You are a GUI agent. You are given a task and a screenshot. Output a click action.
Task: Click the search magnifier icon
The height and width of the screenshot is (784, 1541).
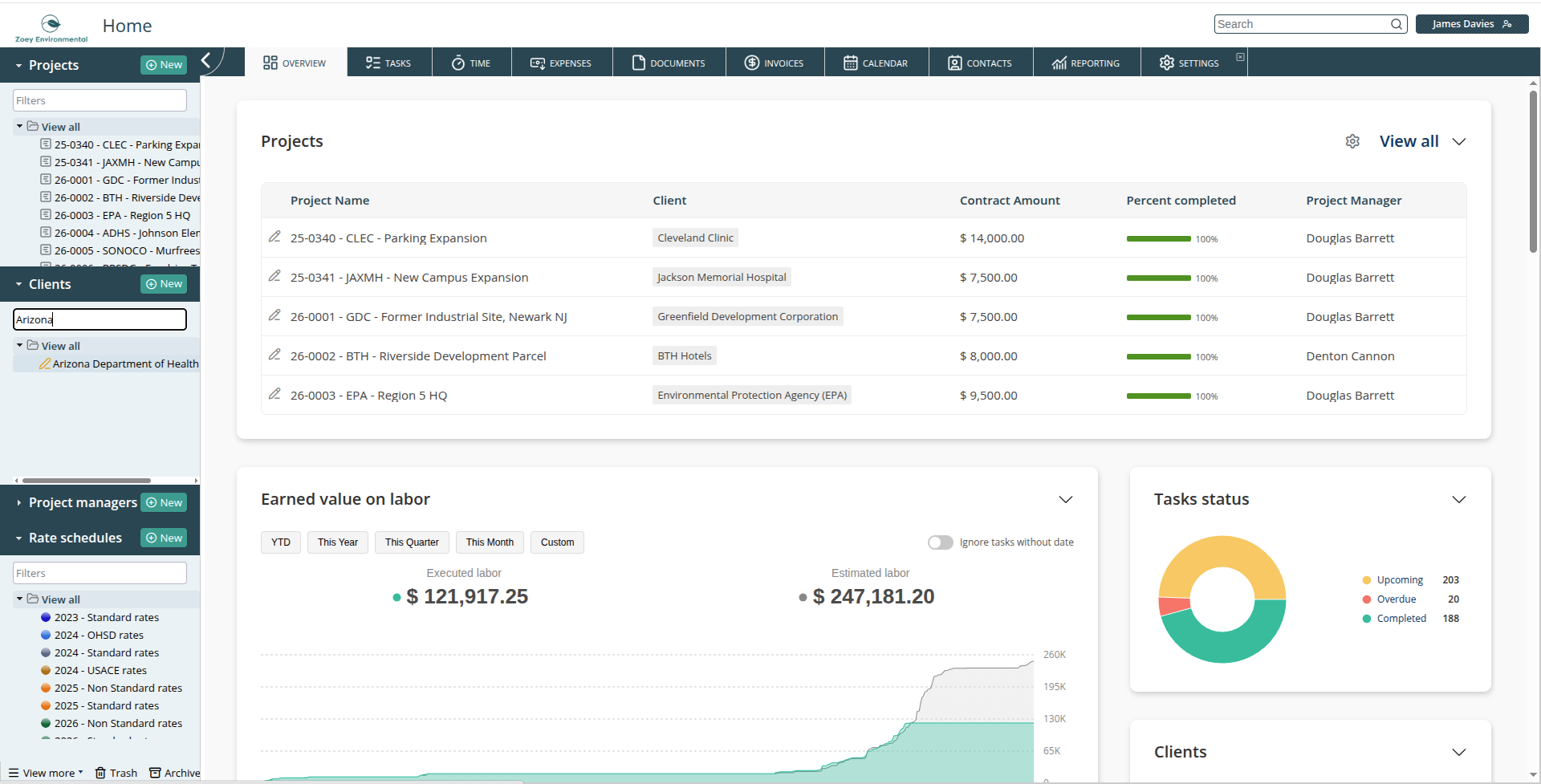click(x=1397, y=24)
